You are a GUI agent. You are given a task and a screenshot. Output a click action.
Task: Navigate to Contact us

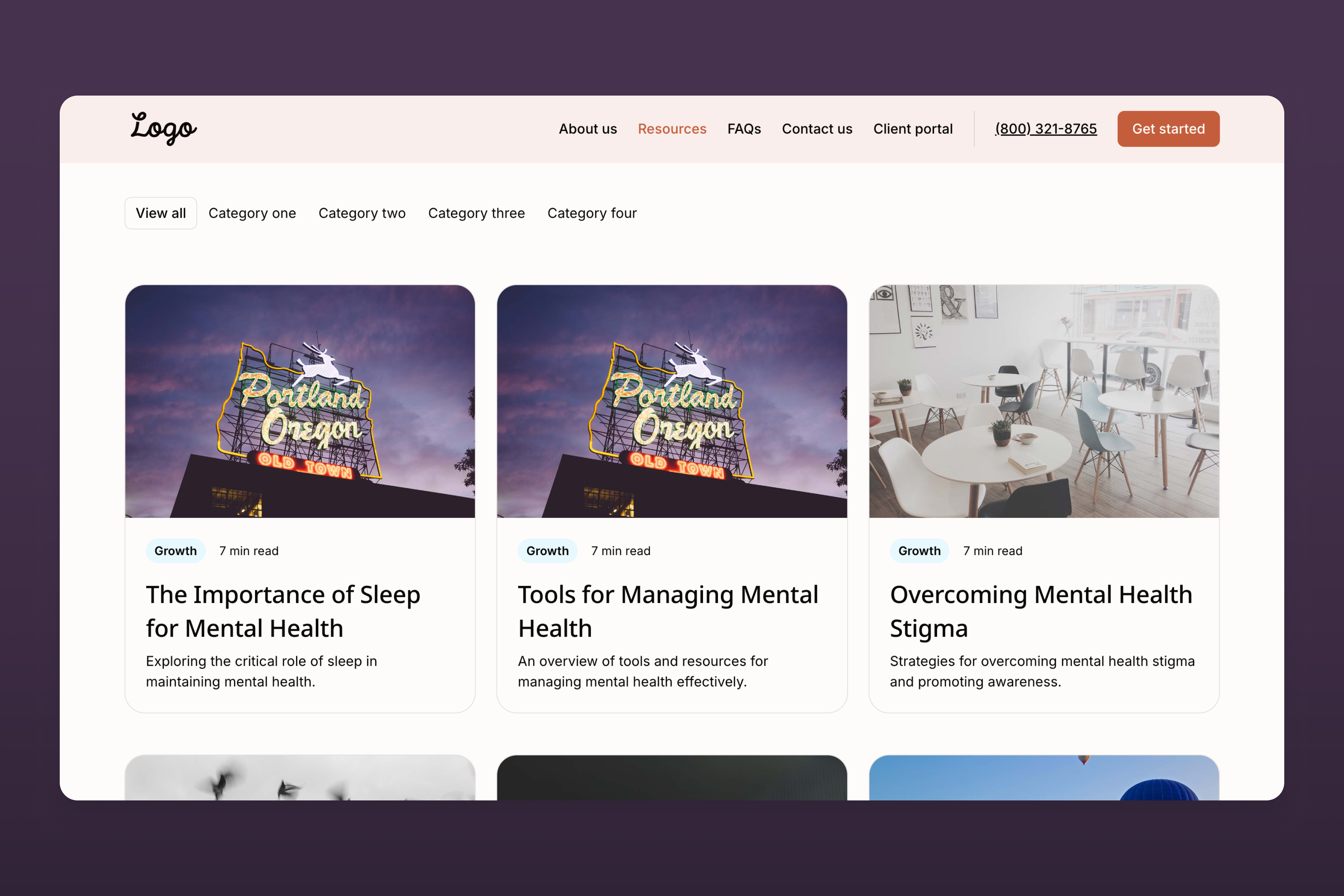tap(816, 129)
